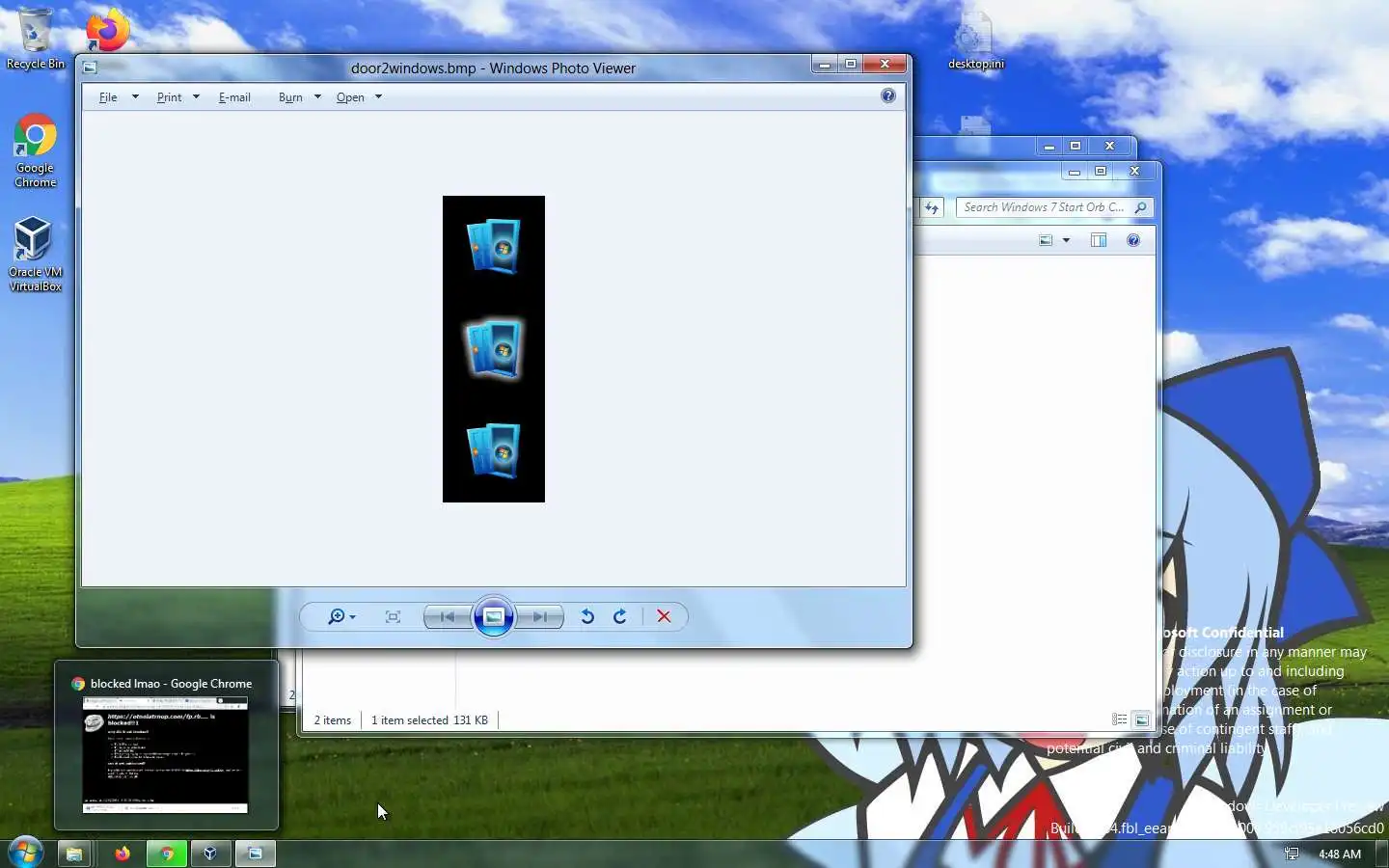Minimize the rear window behind Explorer
Viewport: 1389px width, 868px height.
pyautogui.click(x=1049, y=146)
